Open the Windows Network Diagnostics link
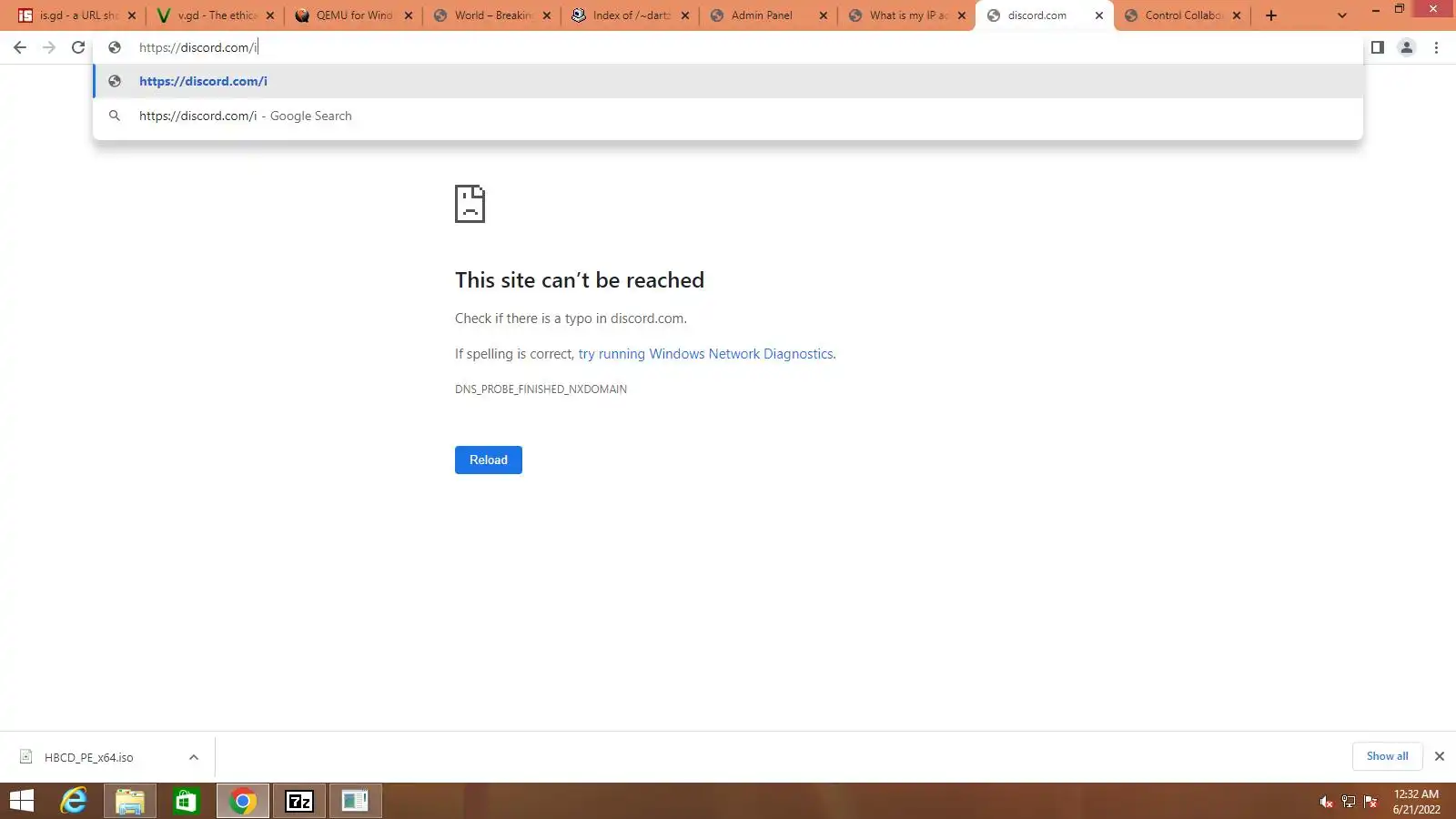Viewport: 1456px width, 819px height. tap(705, 354)
